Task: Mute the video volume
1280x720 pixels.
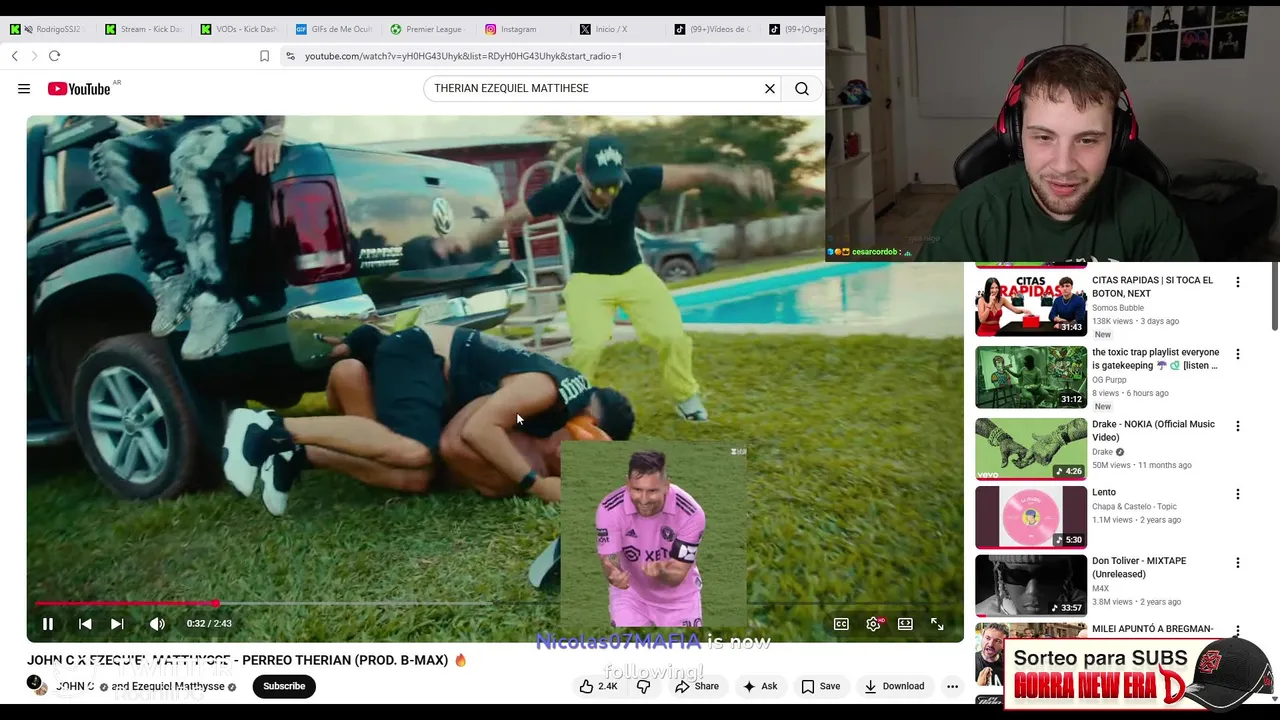Action: click(157, 624)
